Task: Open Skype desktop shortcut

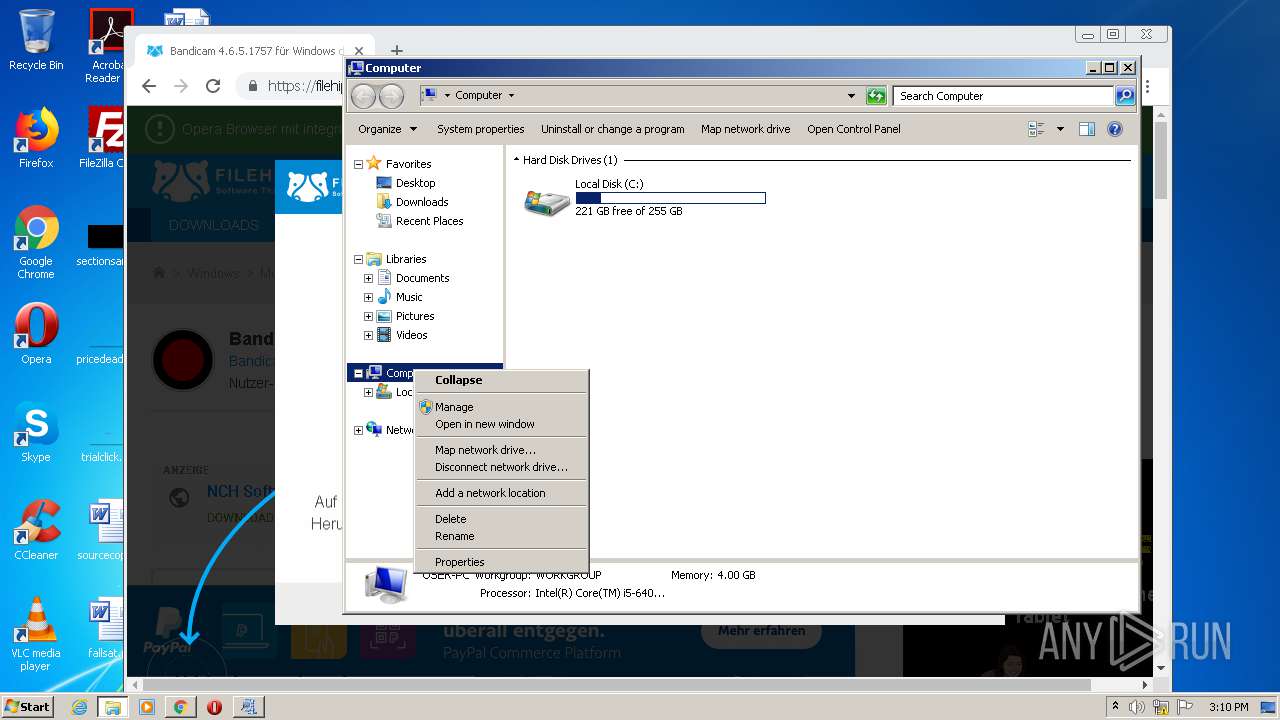Action: 36,432
